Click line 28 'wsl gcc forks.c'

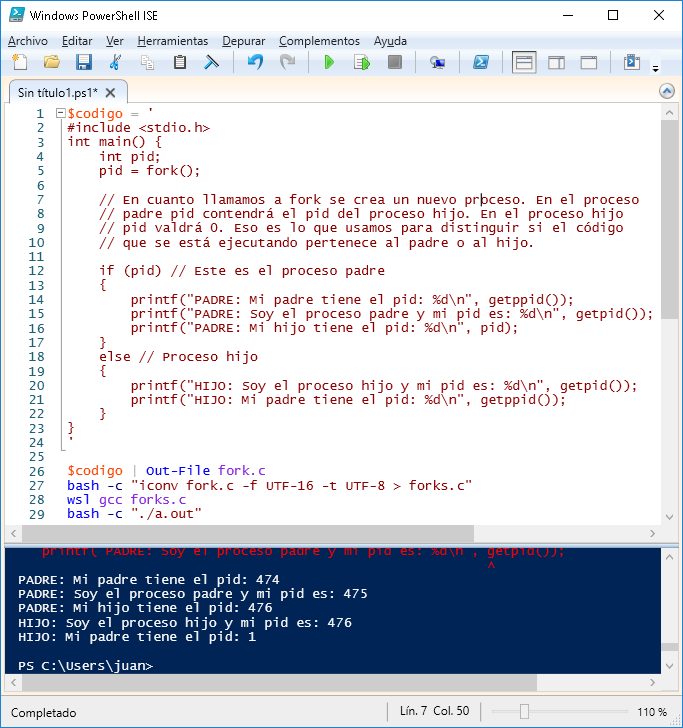(x=126, y=500)
